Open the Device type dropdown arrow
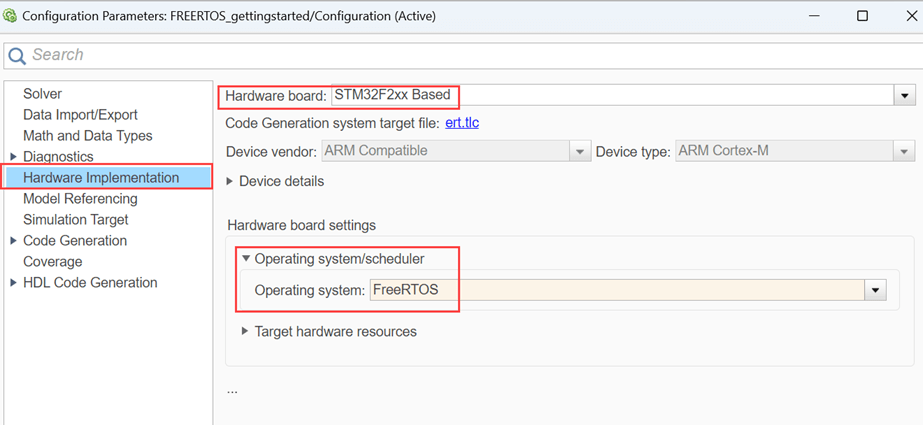 coord(904,151)
